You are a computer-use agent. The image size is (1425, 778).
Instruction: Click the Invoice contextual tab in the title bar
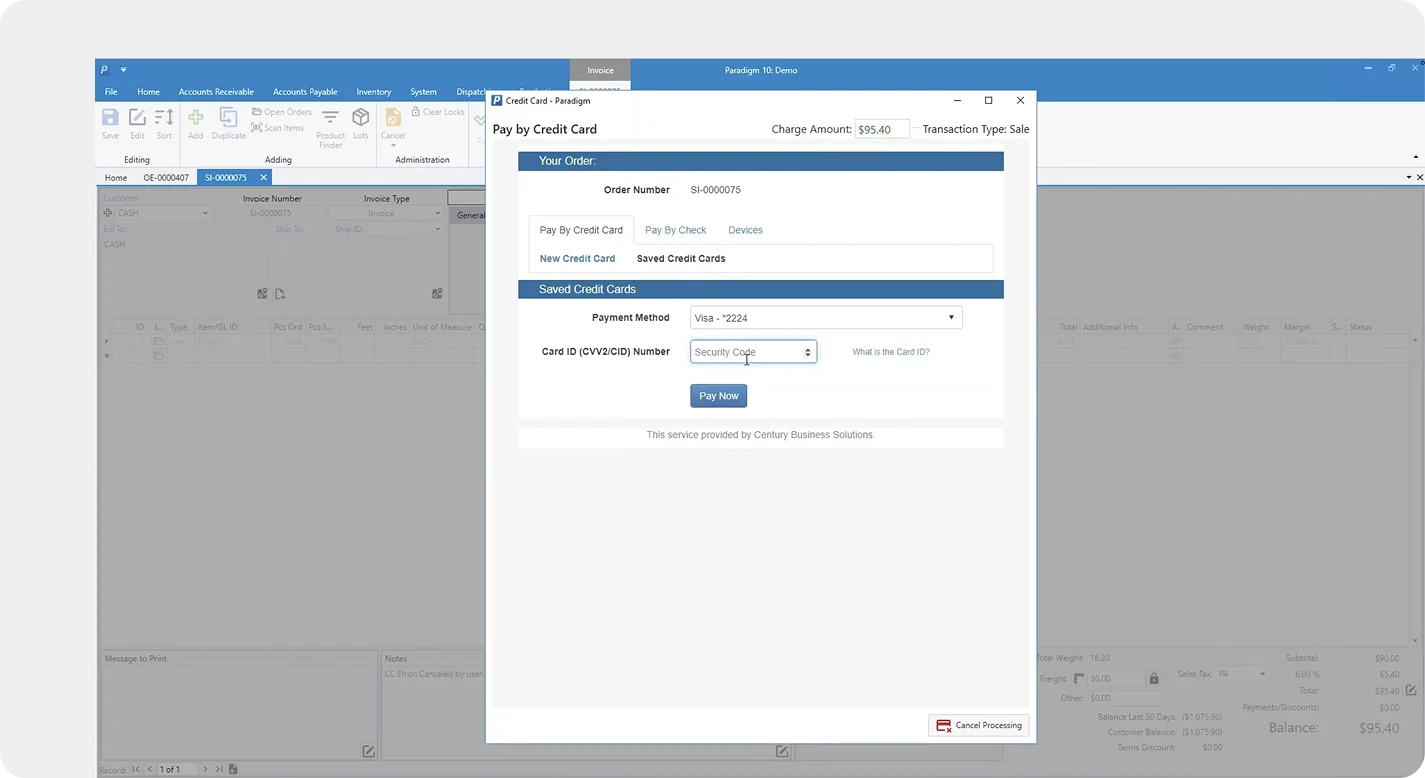(600, 70)
